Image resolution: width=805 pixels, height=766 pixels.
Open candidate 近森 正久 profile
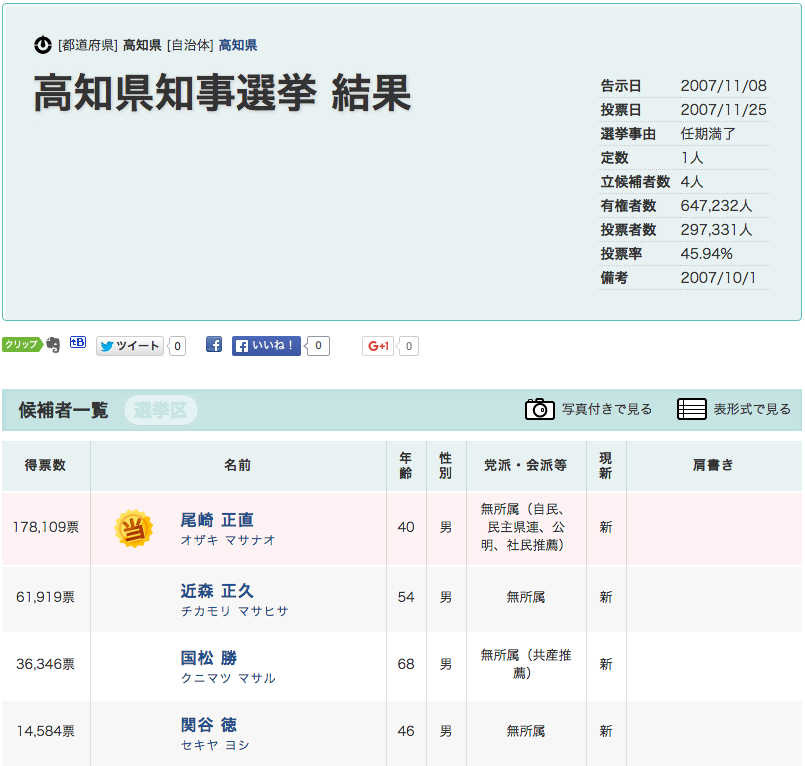217,591
